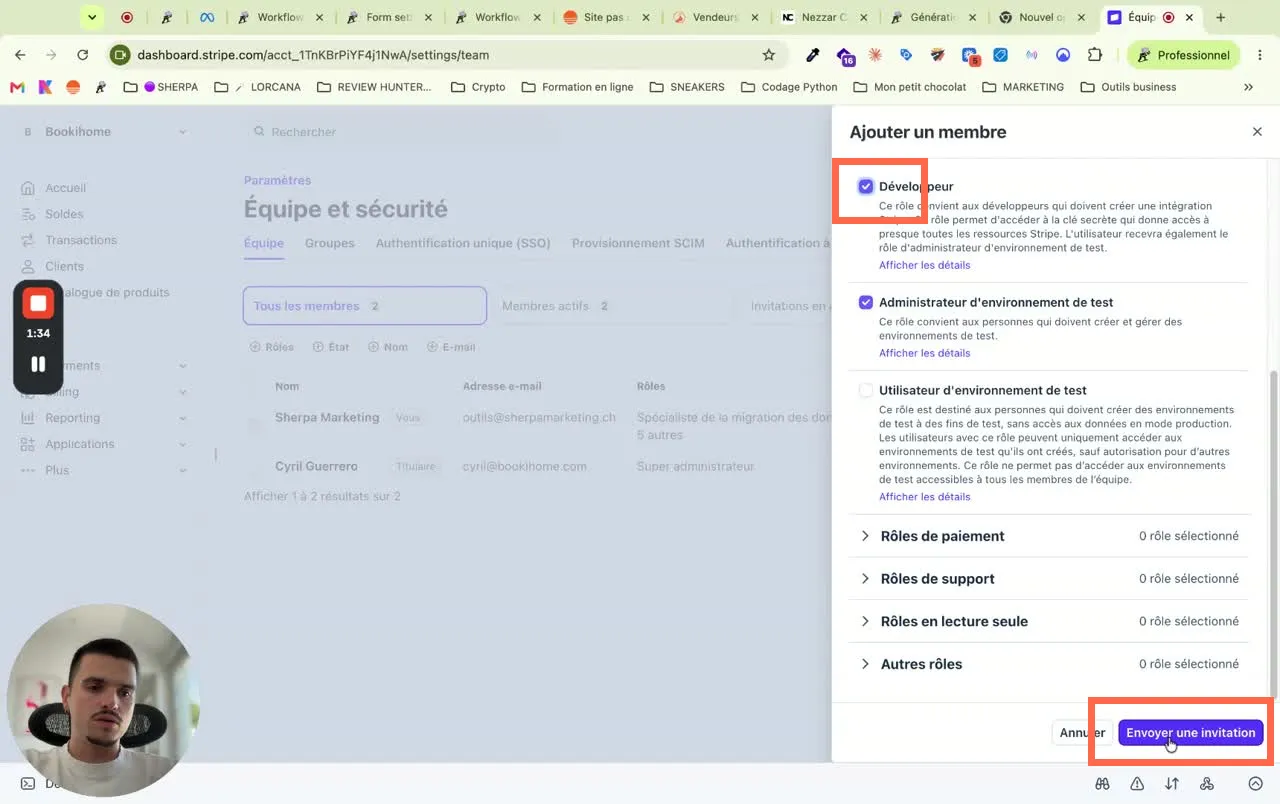The width and height of the screenshot is (1280, 804).
Task: Cancel adding member with Annuler
Action: [x=1082, y=733]
